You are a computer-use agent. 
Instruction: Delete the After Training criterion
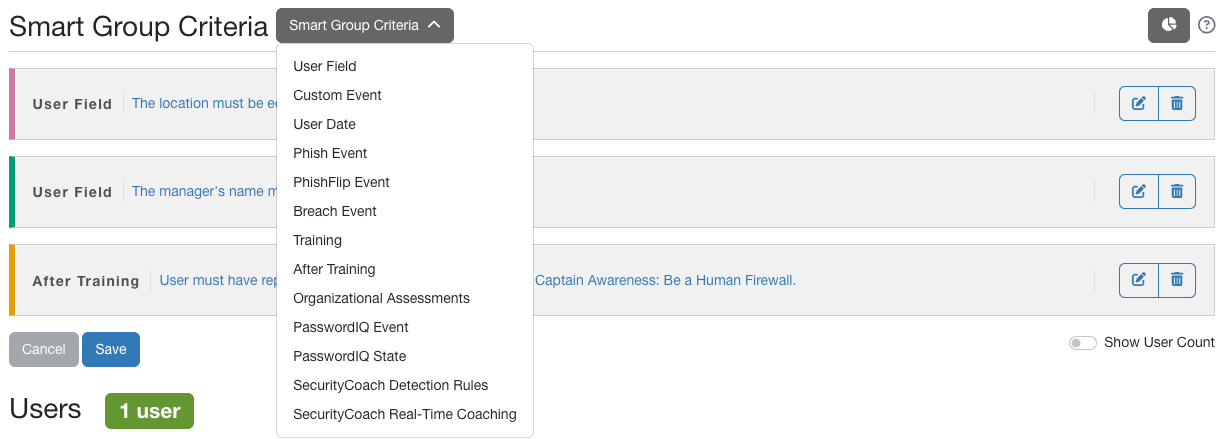[x=1177, y=280]
